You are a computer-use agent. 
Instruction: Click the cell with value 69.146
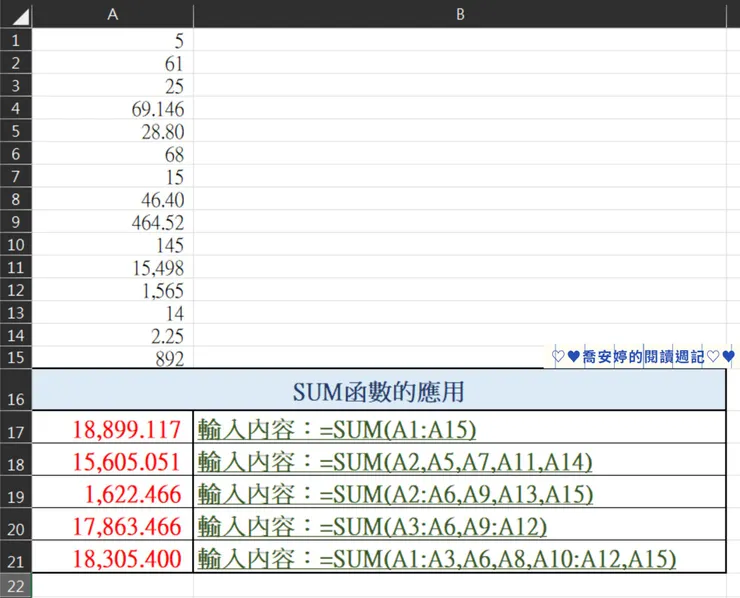tap(112, 108)
